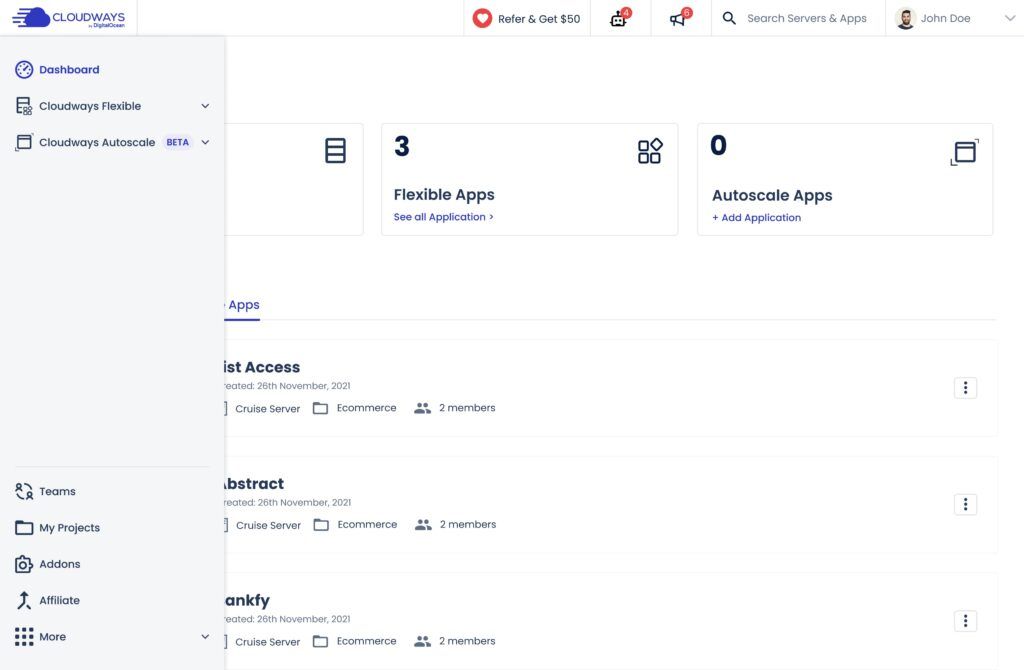Click the Cloudways Flexible server icon
Screen dimensions: 1024x670
pos(24,106)
